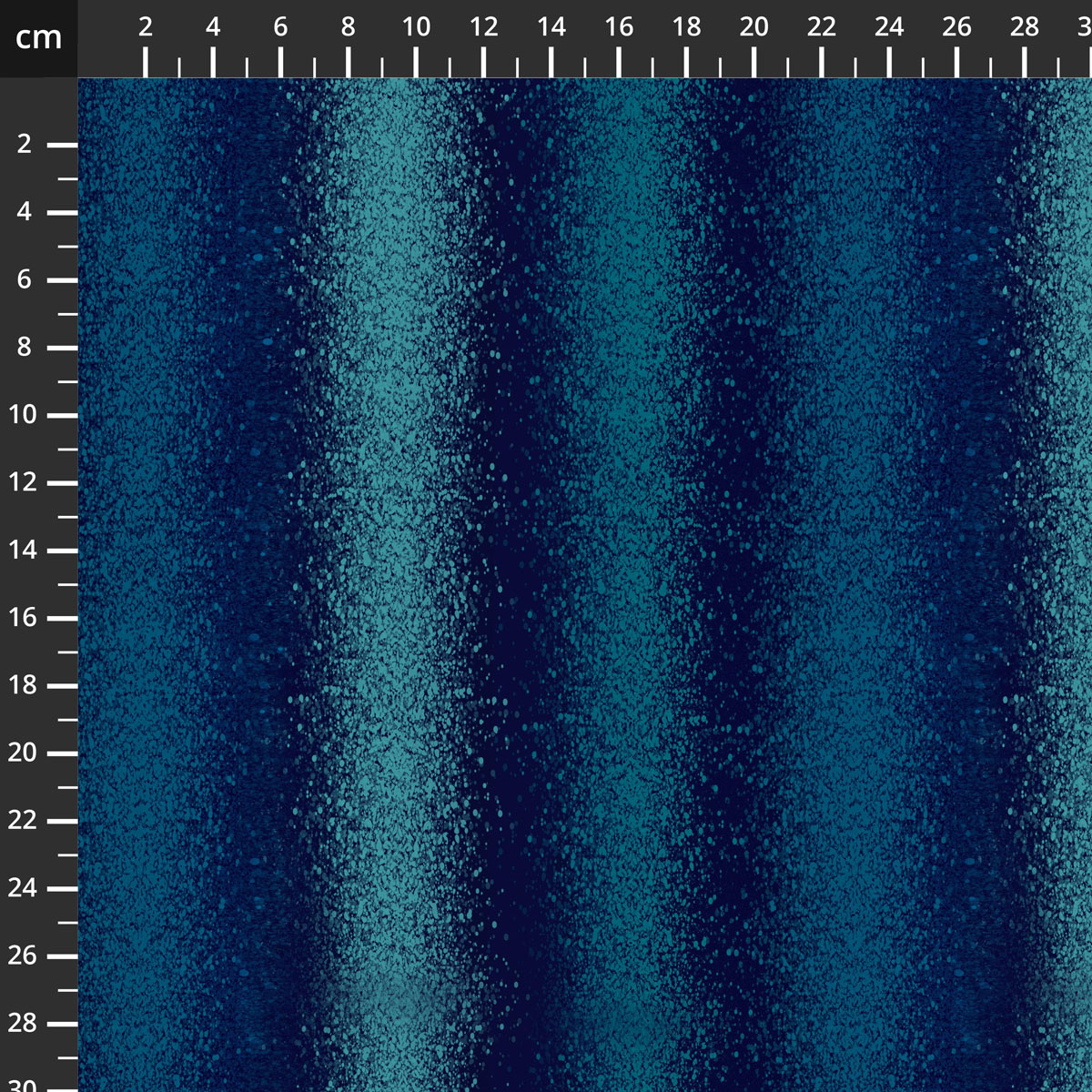Click the 28 mark on horizontal ruler
This screenshot has height=1092, width=1092.
point(1025,27)
